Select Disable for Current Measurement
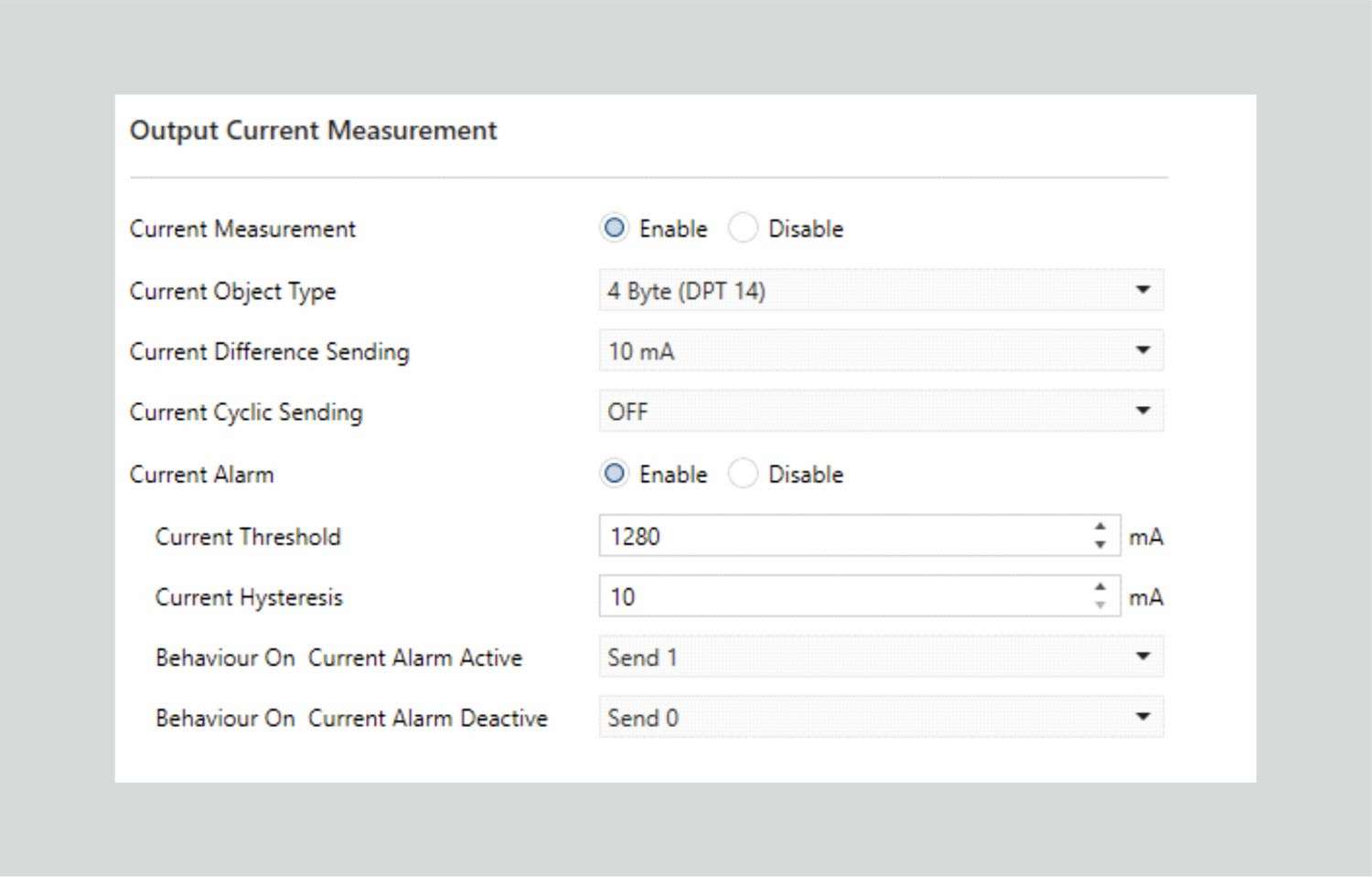The height and width of the screenshot is (877, 1372). click(x=743, y=228)
